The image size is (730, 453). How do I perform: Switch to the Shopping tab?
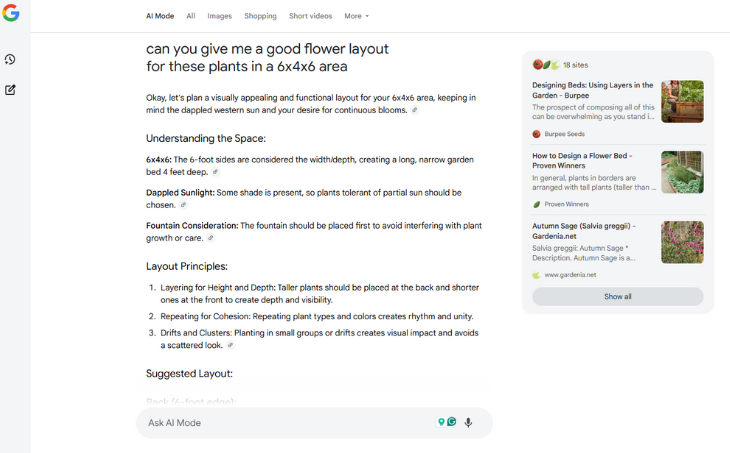click(x=260, y=16)
